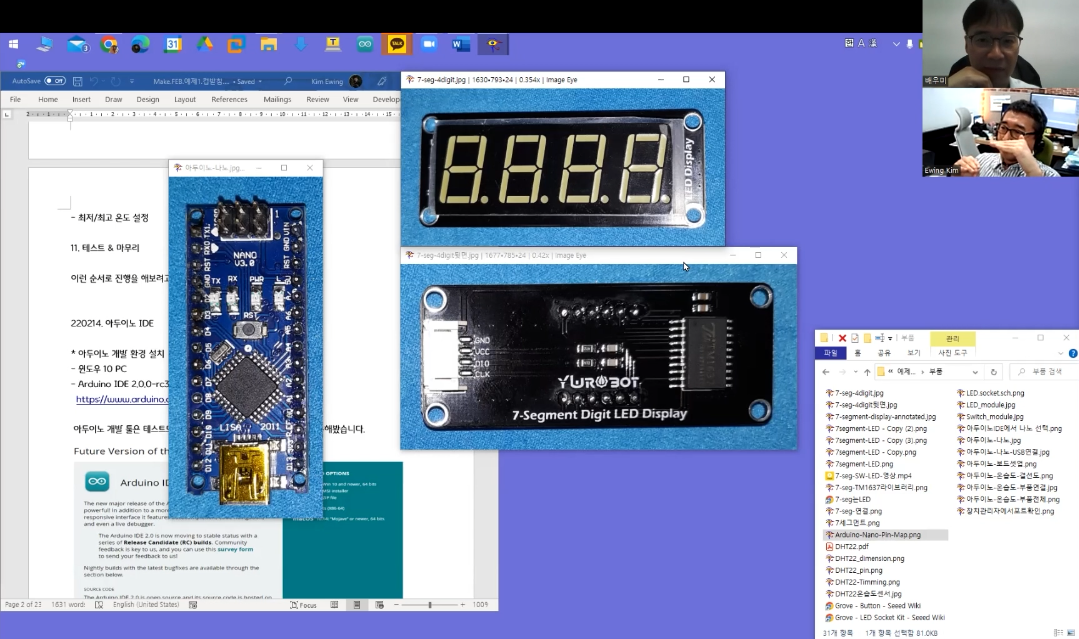The image size is (1079, 639).
Task: Open Explorer help question mark icon
Action: pos(1073,353)
